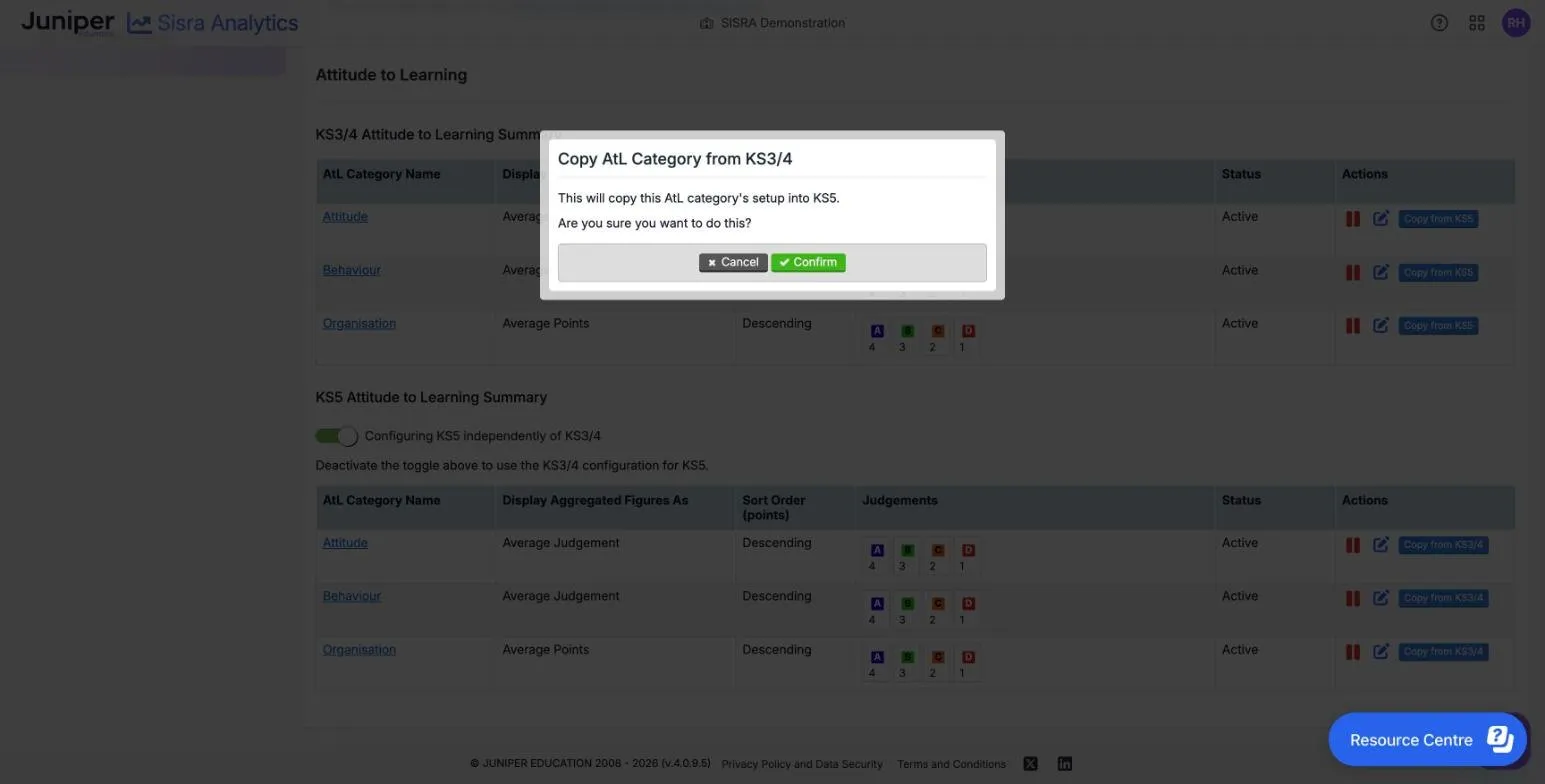Open the X social media icon in footer
Viewport: 1545px width, 784px height.
click(x=1030, y=764)
